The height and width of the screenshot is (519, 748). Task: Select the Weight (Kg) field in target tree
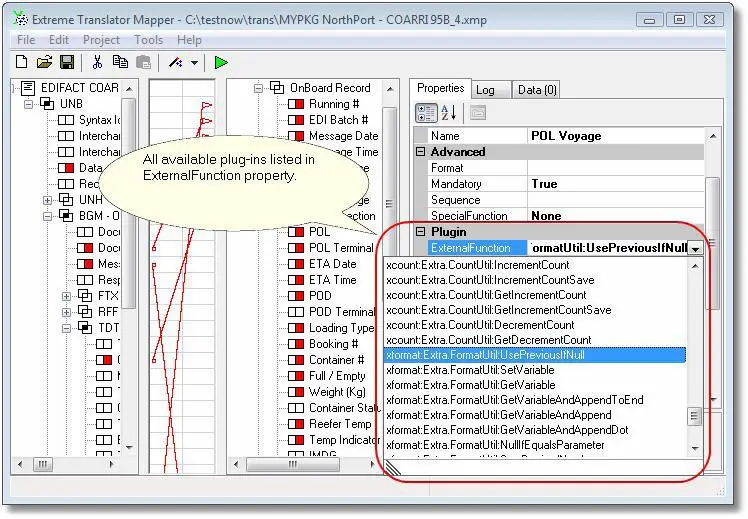click(x=337, y=392)
